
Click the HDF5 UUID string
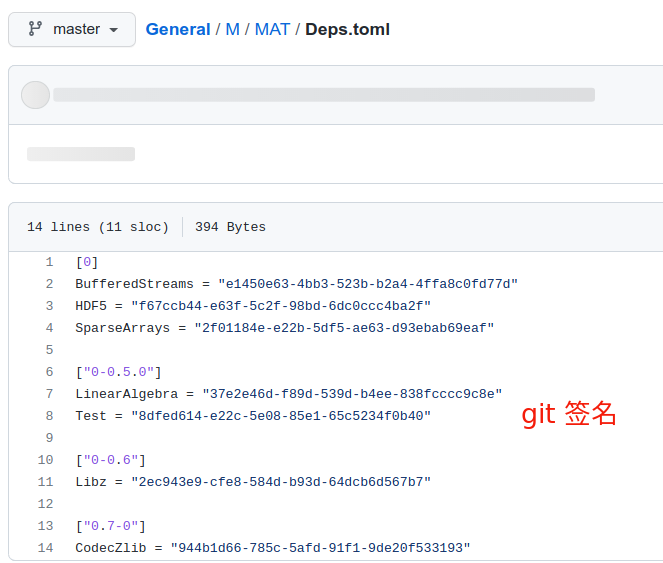(281, 306)
